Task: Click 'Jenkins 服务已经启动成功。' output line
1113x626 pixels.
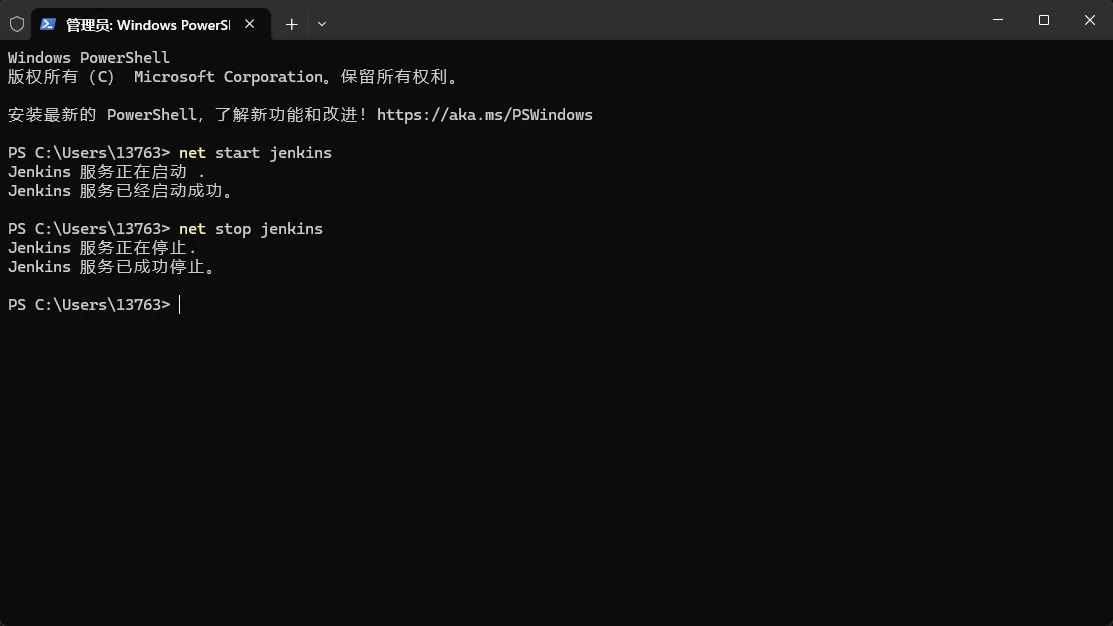Action: (x=121, y=191)
